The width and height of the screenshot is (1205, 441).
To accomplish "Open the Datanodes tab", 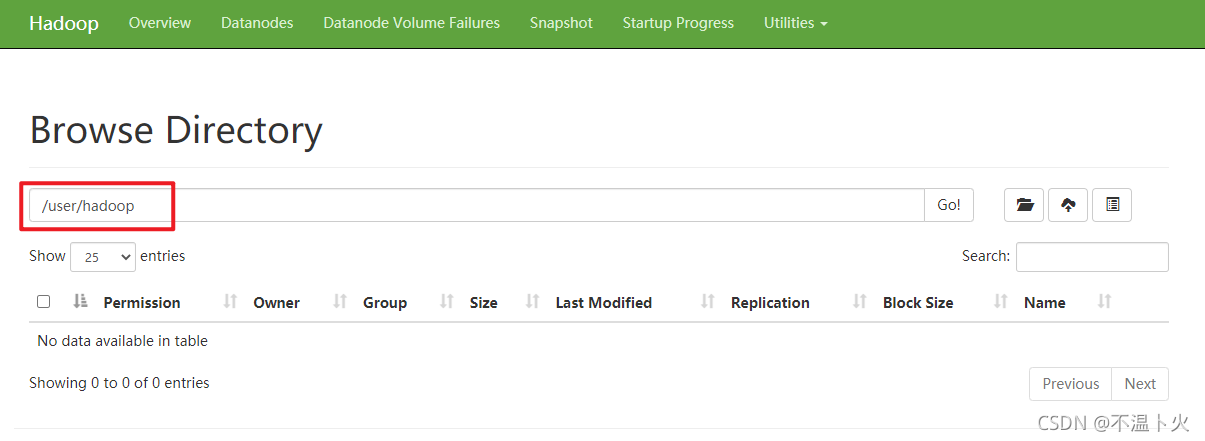I will pyautogui.click(x=257, y=23).
